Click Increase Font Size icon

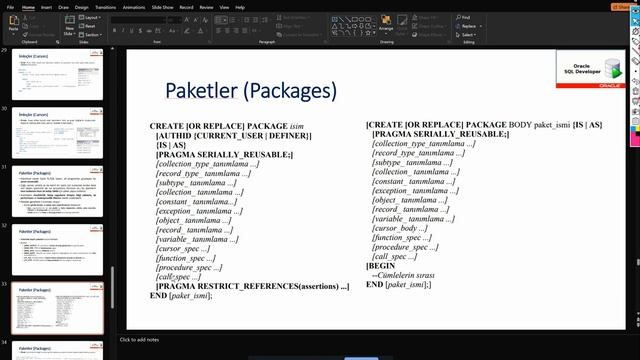(186, 20)
